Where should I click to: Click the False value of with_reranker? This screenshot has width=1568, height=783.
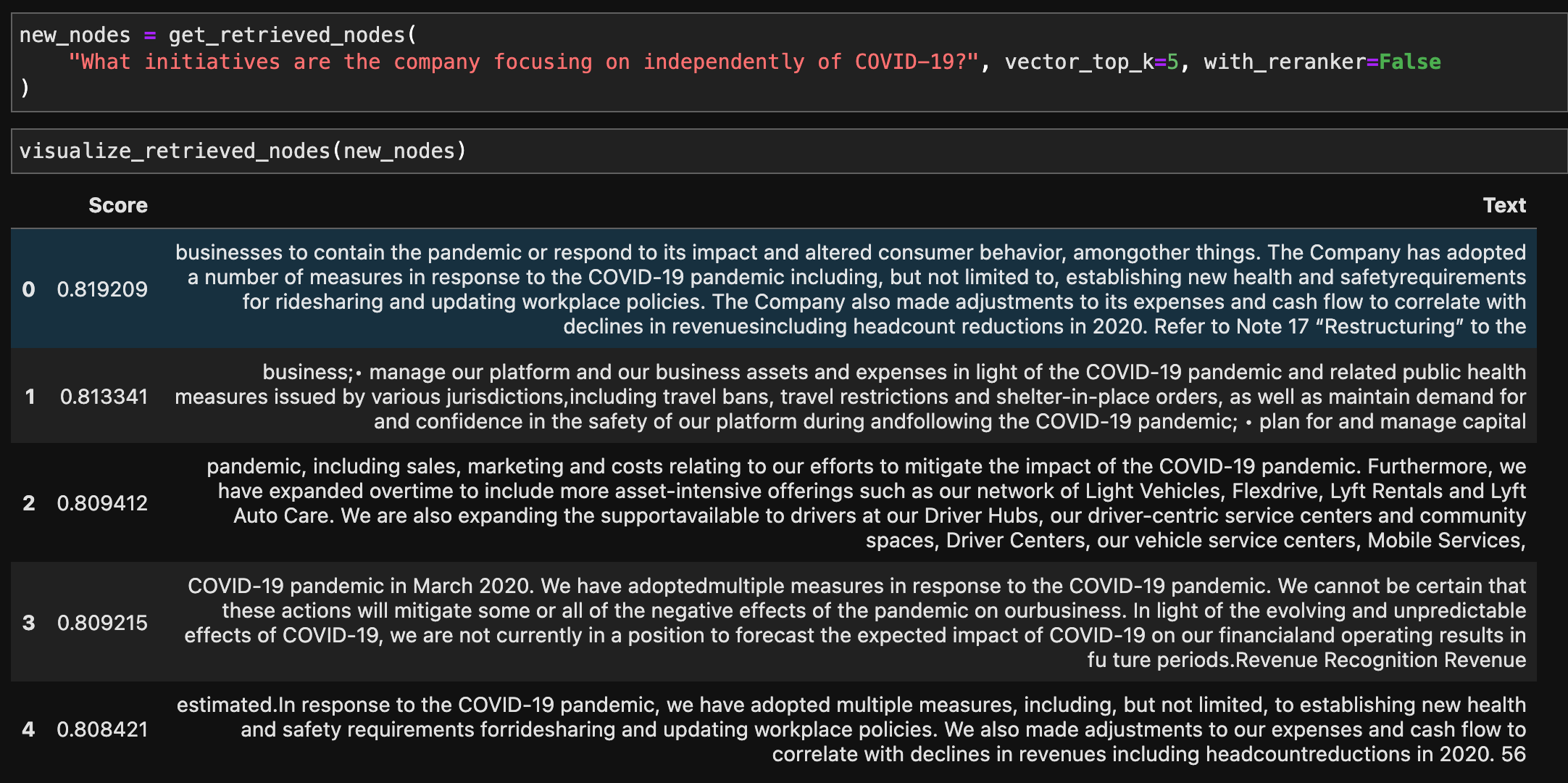1409,62
